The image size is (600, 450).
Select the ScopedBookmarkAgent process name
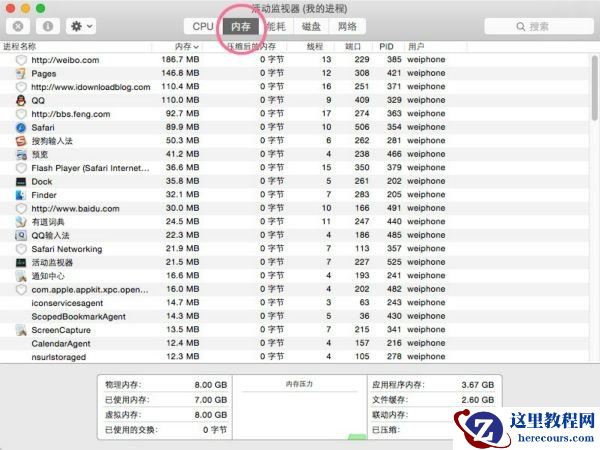[78, 316]
